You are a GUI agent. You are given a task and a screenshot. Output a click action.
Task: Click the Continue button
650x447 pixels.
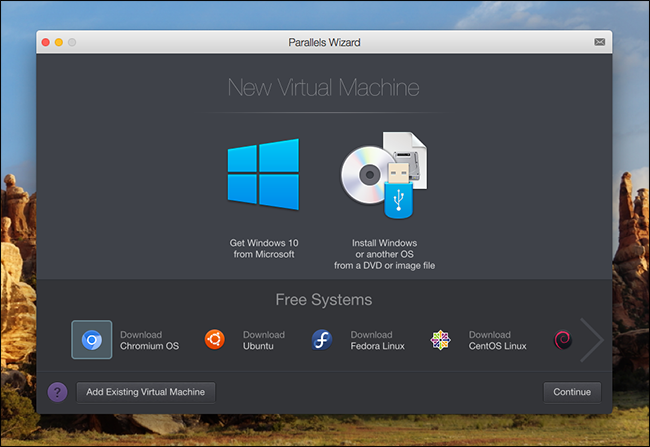[572, 392]
